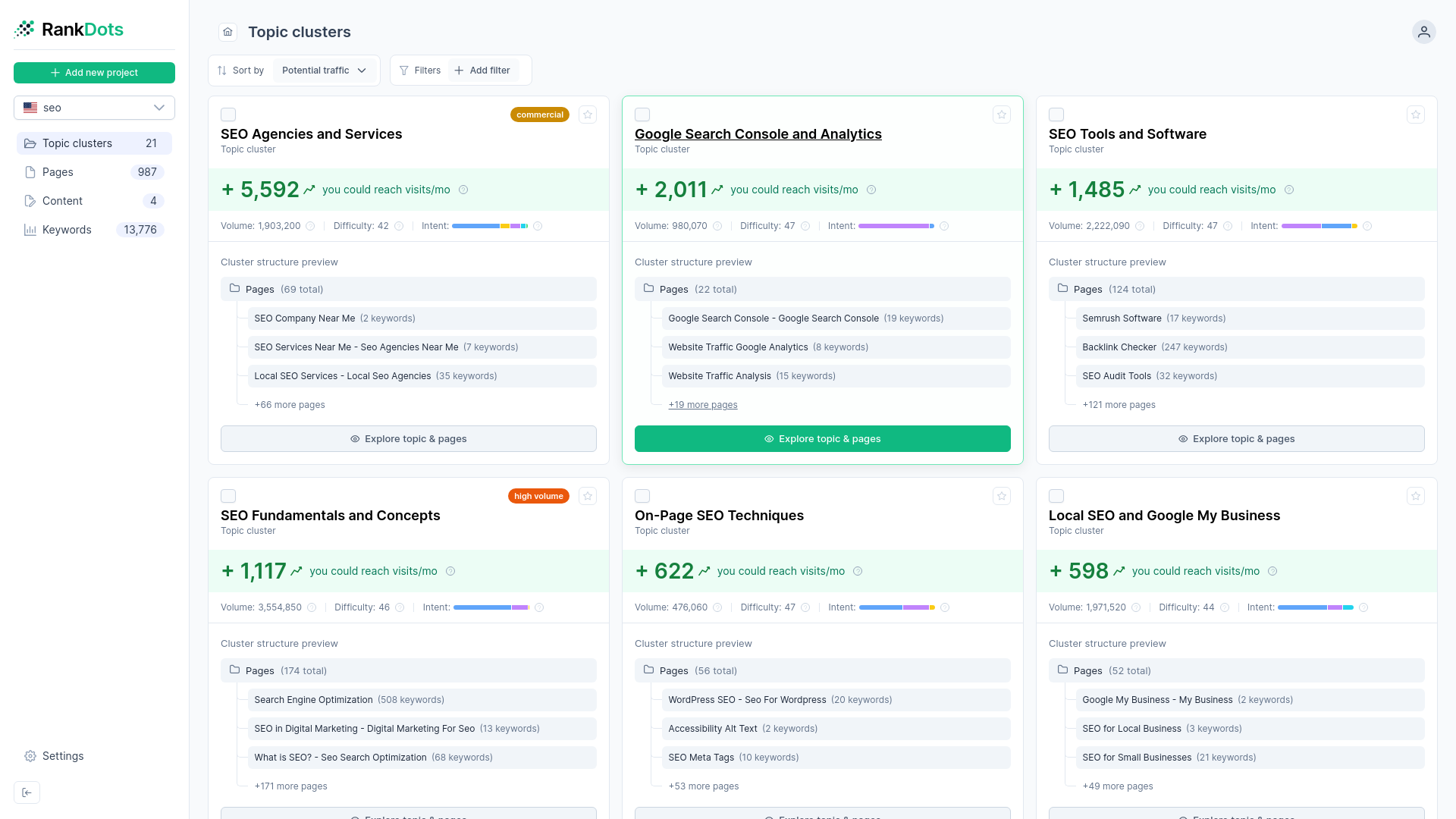
Task: Open Keywords in sidebar
Action: 94,230
